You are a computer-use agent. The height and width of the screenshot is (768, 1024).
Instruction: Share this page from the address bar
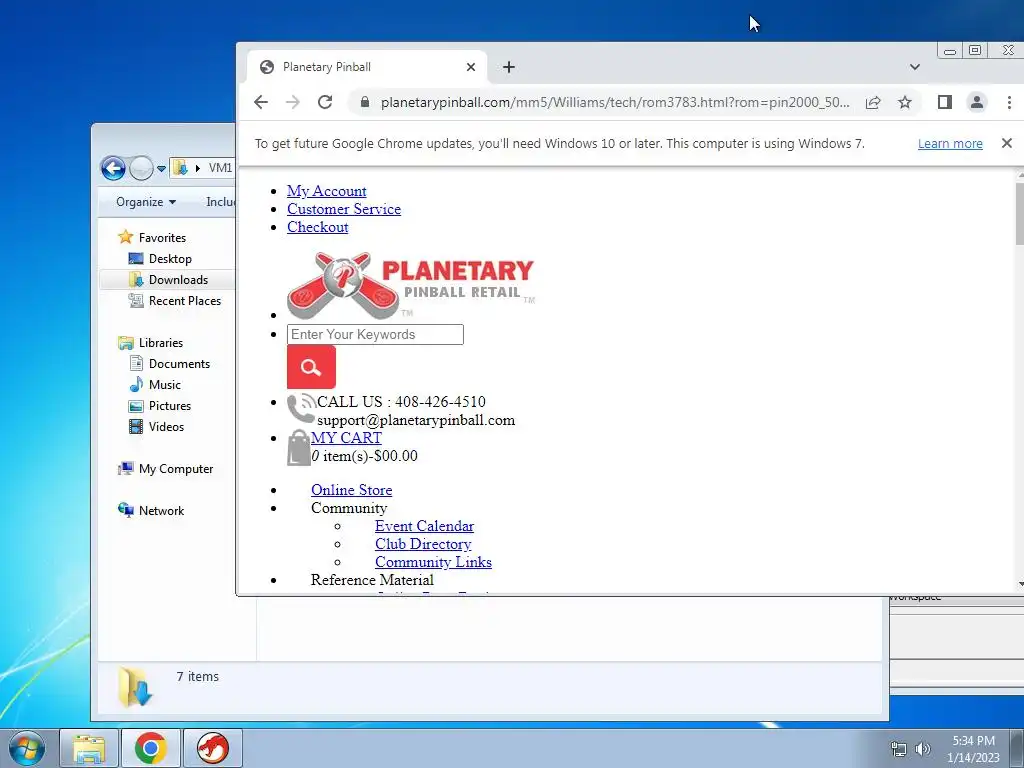873,102
